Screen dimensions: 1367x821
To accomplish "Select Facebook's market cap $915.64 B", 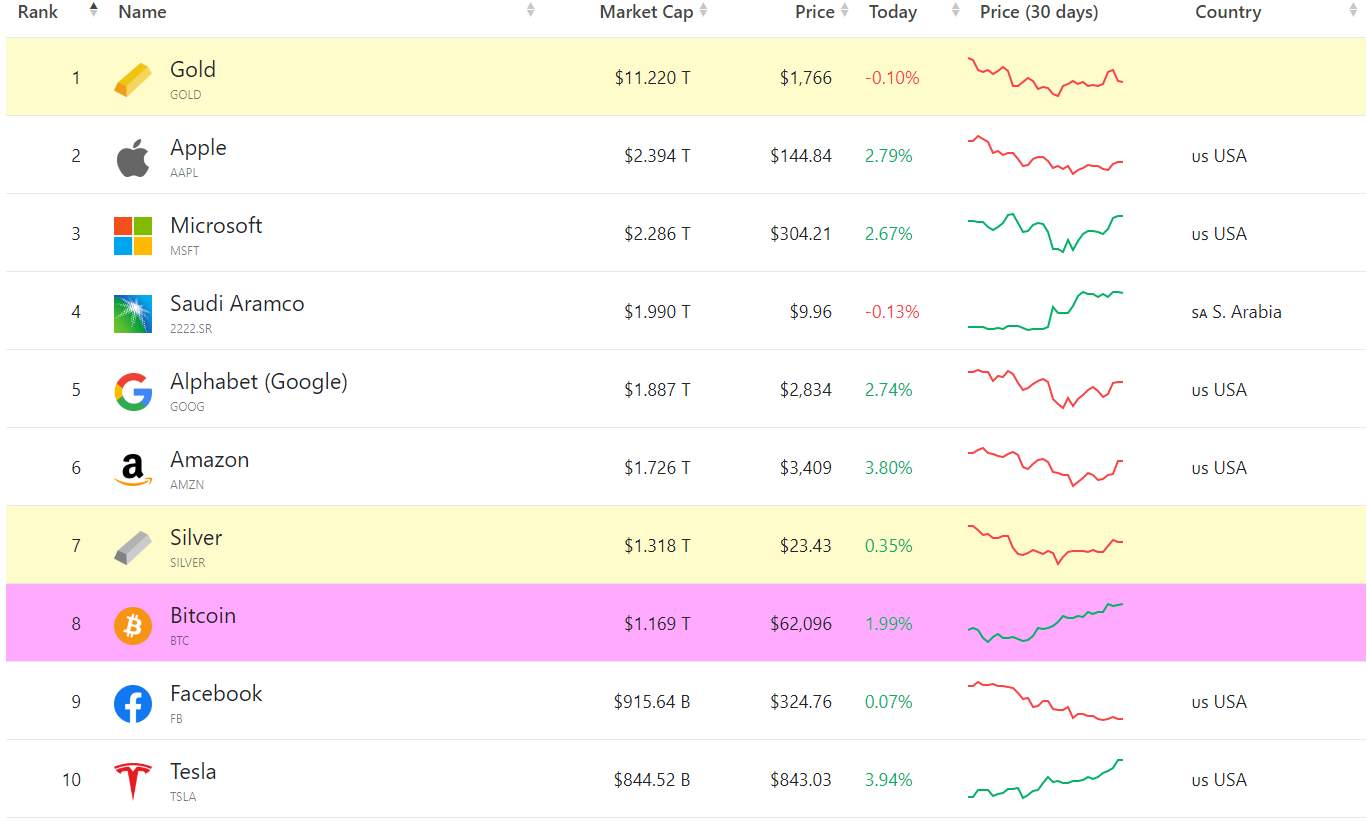I will pos(652,702).
